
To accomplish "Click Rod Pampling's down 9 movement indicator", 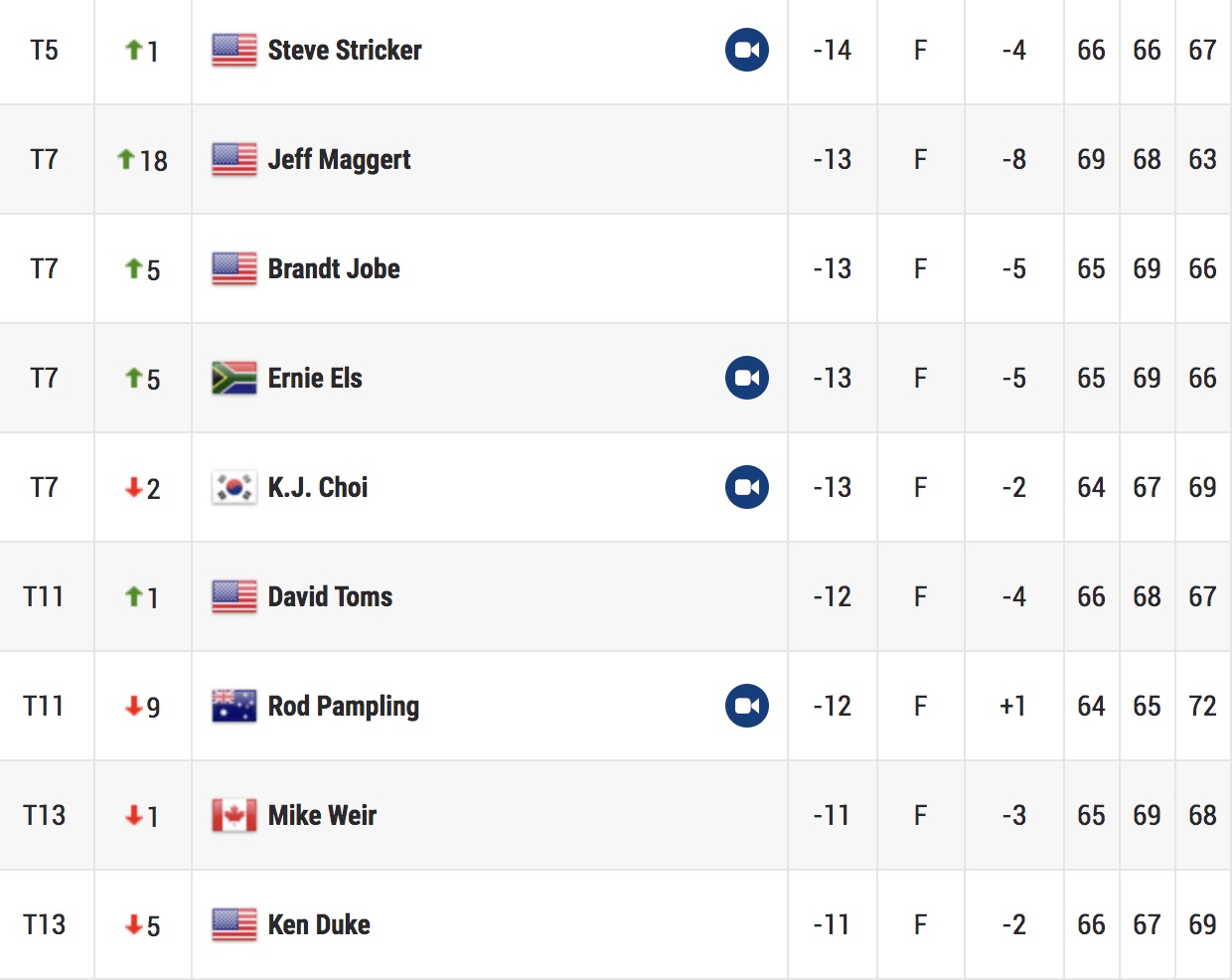I will pos(142,707).
